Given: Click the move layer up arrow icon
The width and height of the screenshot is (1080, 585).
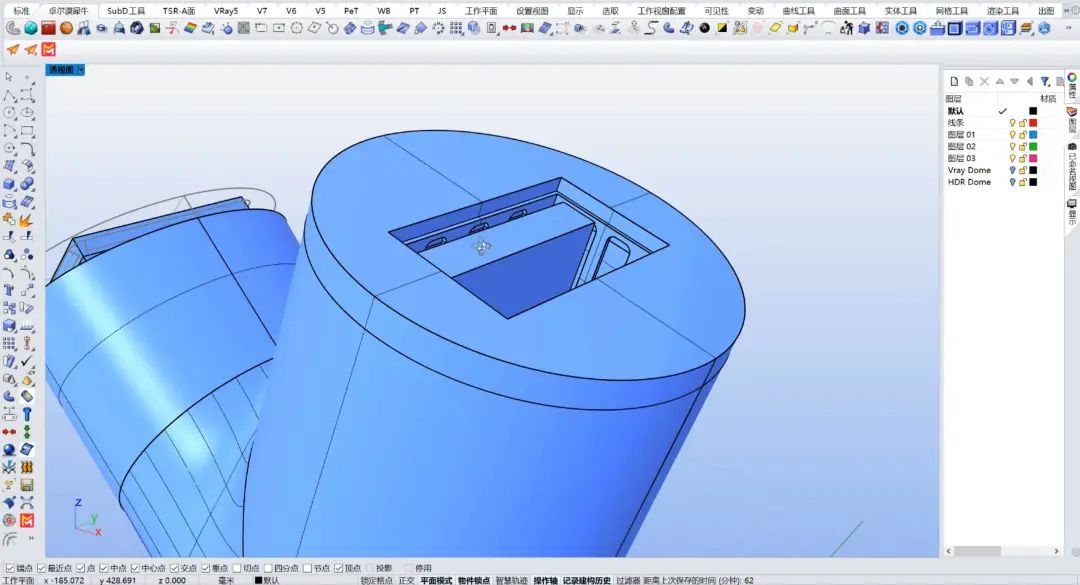Looking at the screenshot, I should tap(999, 81).
